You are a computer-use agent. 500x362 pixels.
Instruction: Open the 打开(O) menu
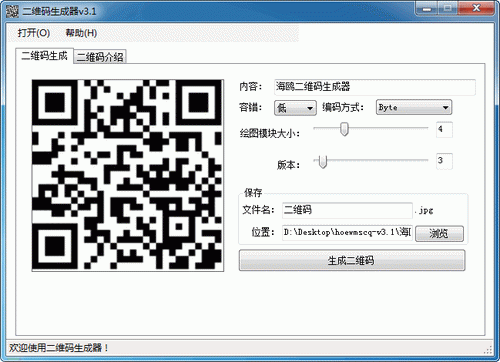pos(34,33)
